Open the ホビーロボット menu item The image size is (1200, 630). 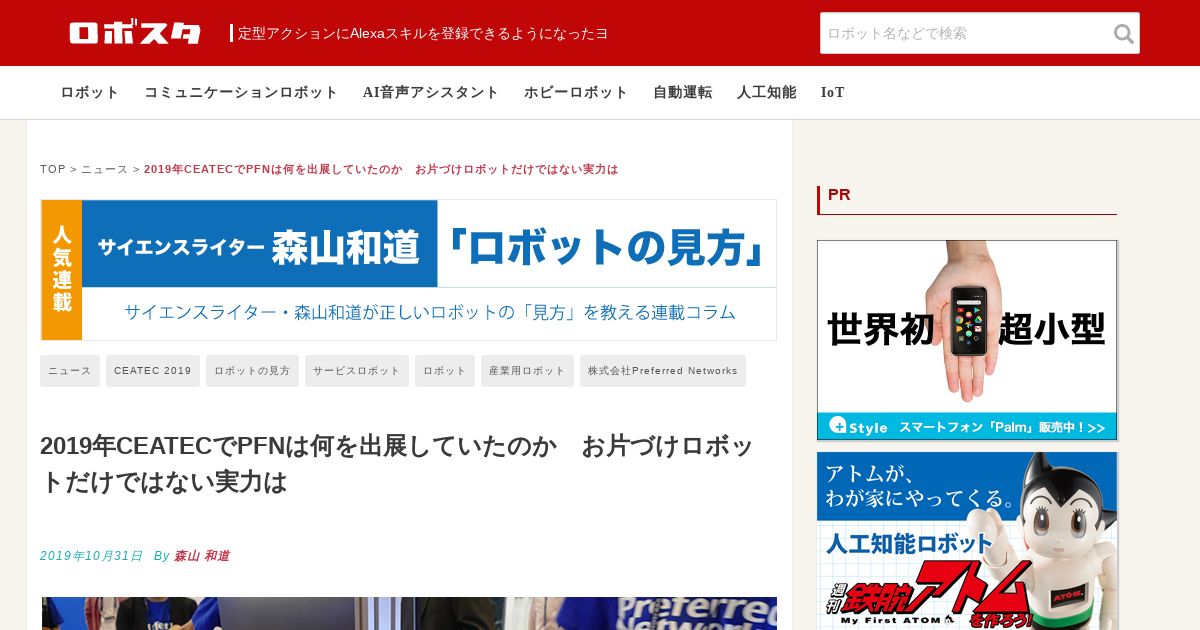576,92
